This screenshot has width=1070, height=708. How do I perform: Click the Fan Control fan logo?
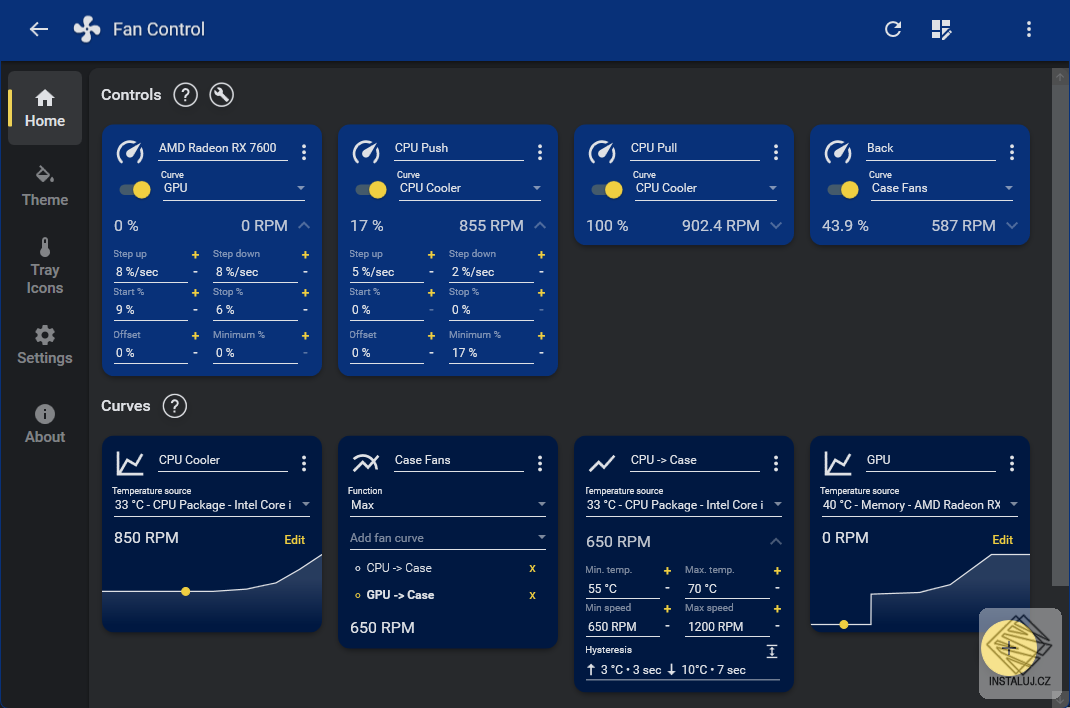coord(87,29)
